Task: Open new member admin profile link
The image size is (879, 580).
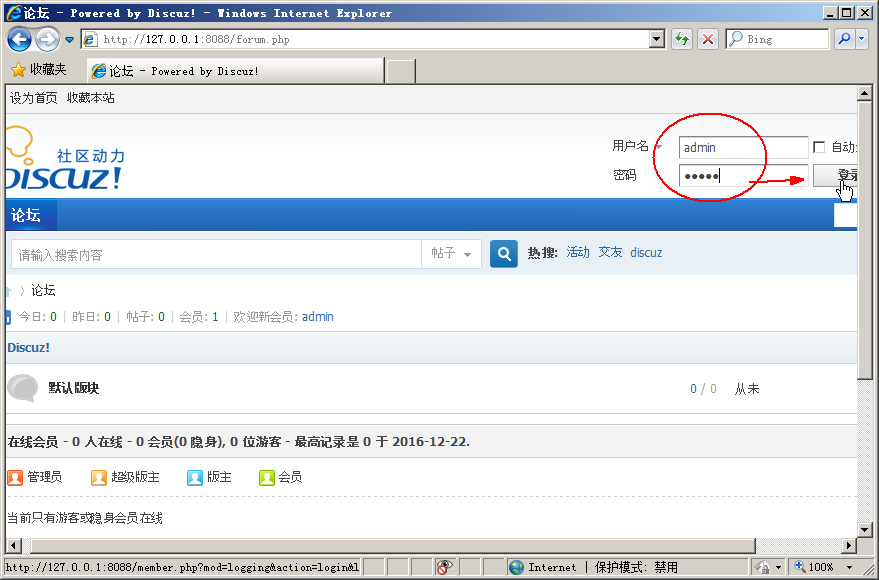Action: tap(318, 317)
